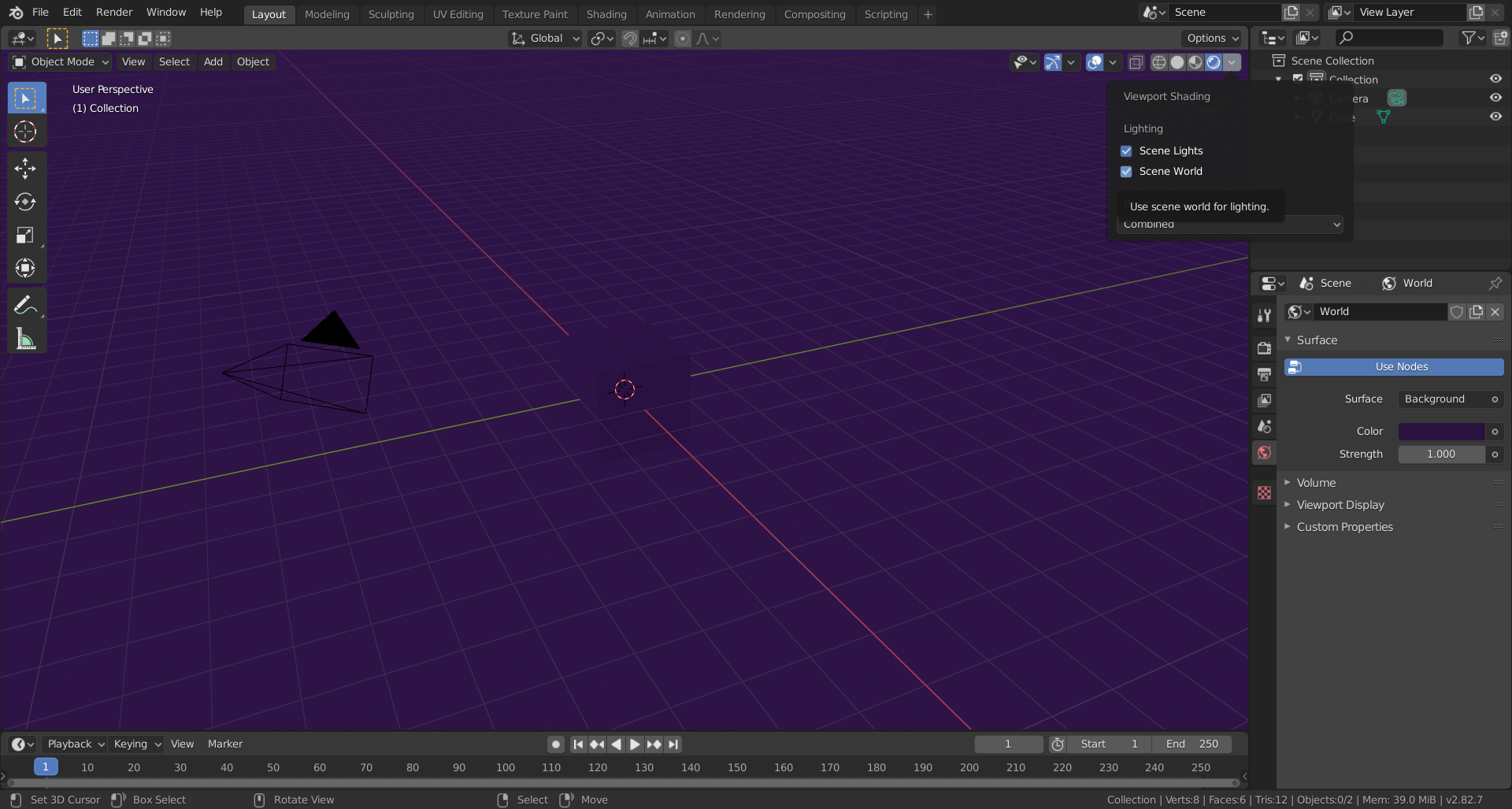This screenshot has height=809, width=1512.
Task: Open the Options popover in the header
Action: pos(1211,38)
